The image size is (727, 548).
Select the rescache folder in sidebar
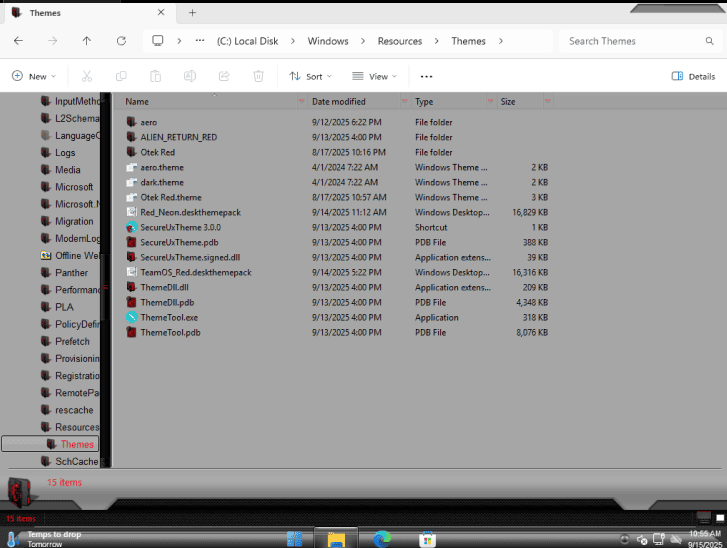pos(74,410)
